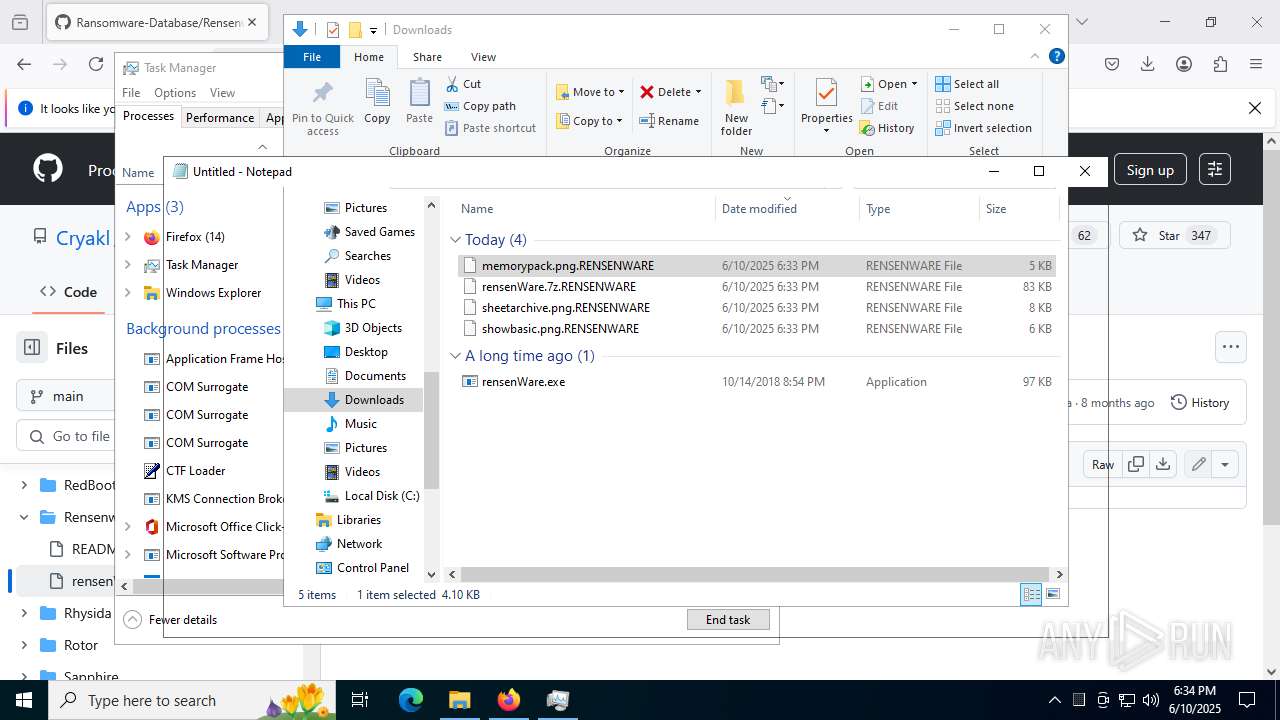Click Sign up on GitHub page
1280x720 pixels.
point(1150,170)
